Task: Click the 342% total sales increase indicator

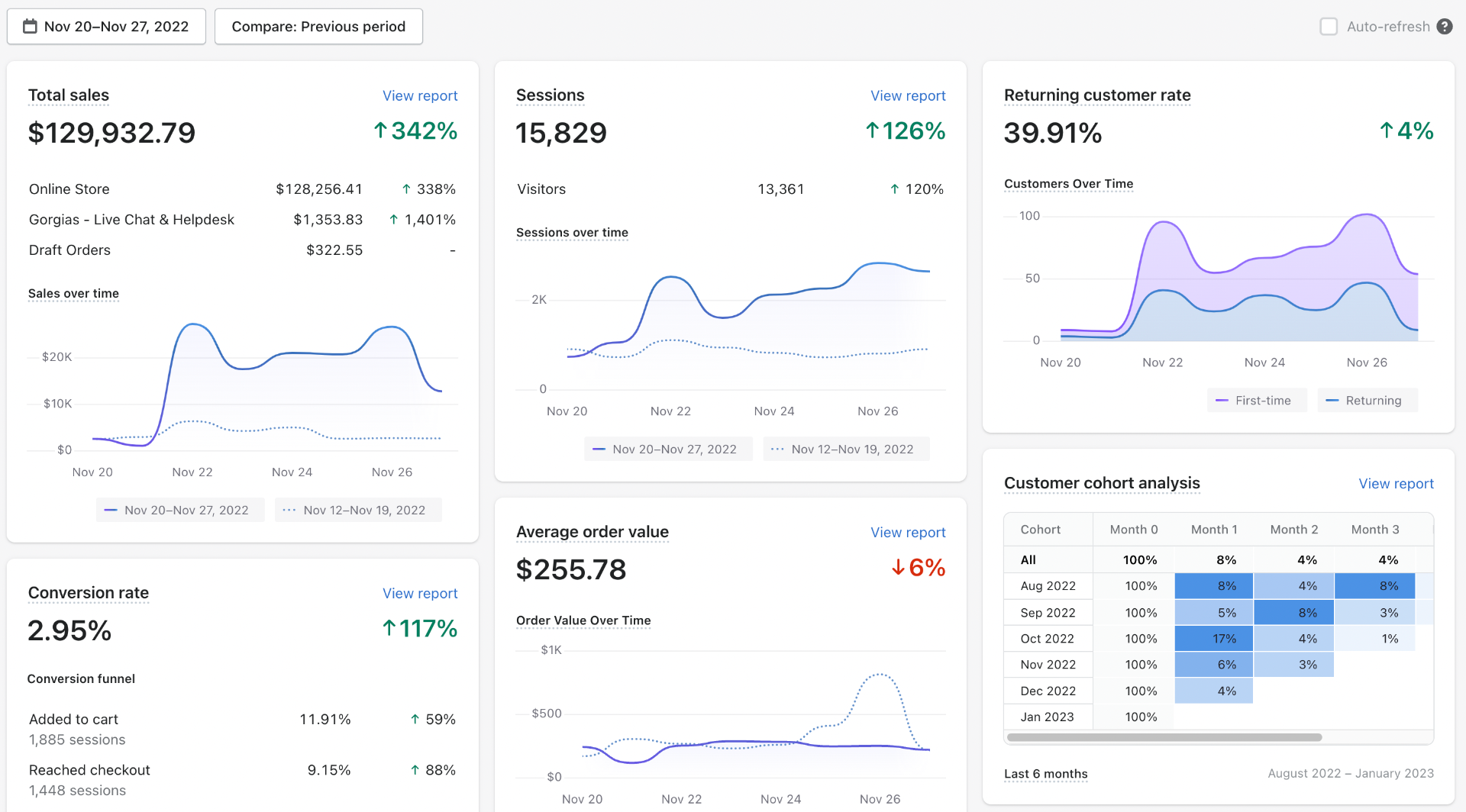Action: coord(415,131)
